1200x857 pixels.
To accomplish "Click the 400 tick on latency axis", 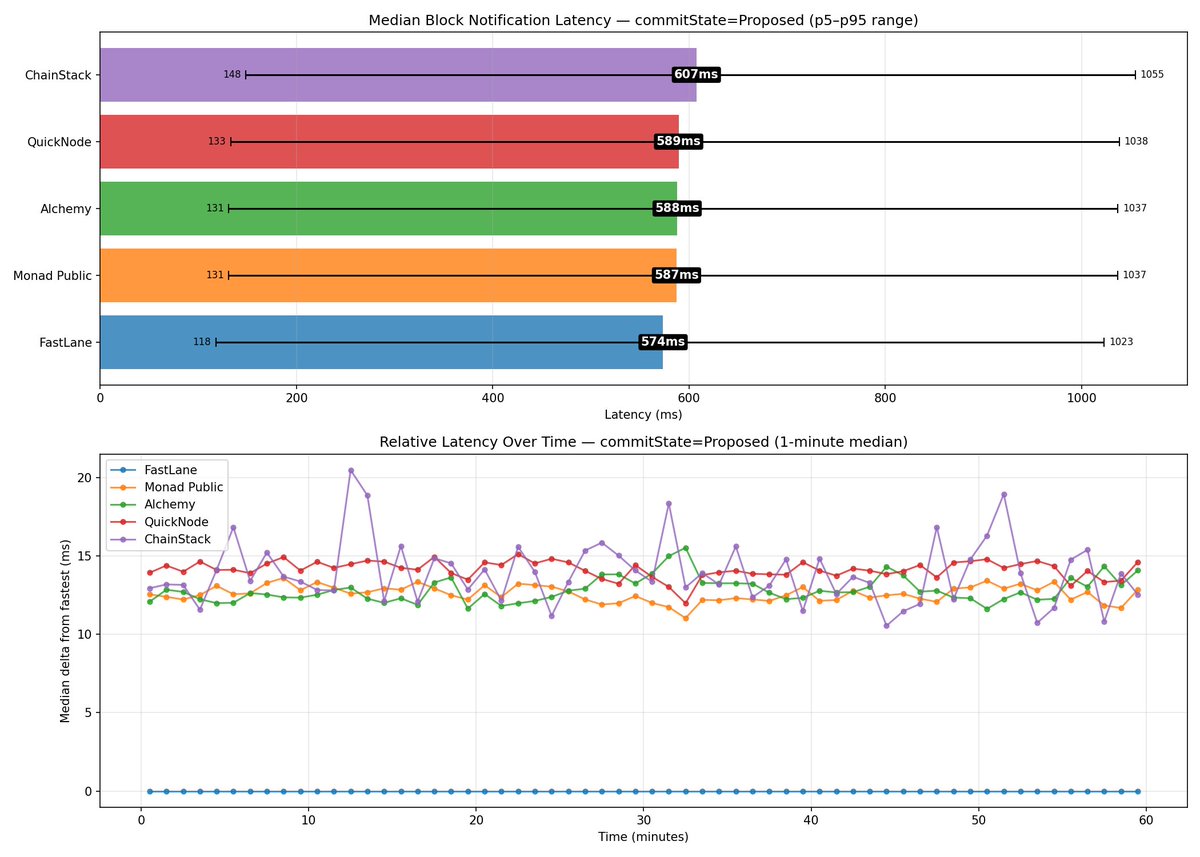I will click(x=492, y=397).
